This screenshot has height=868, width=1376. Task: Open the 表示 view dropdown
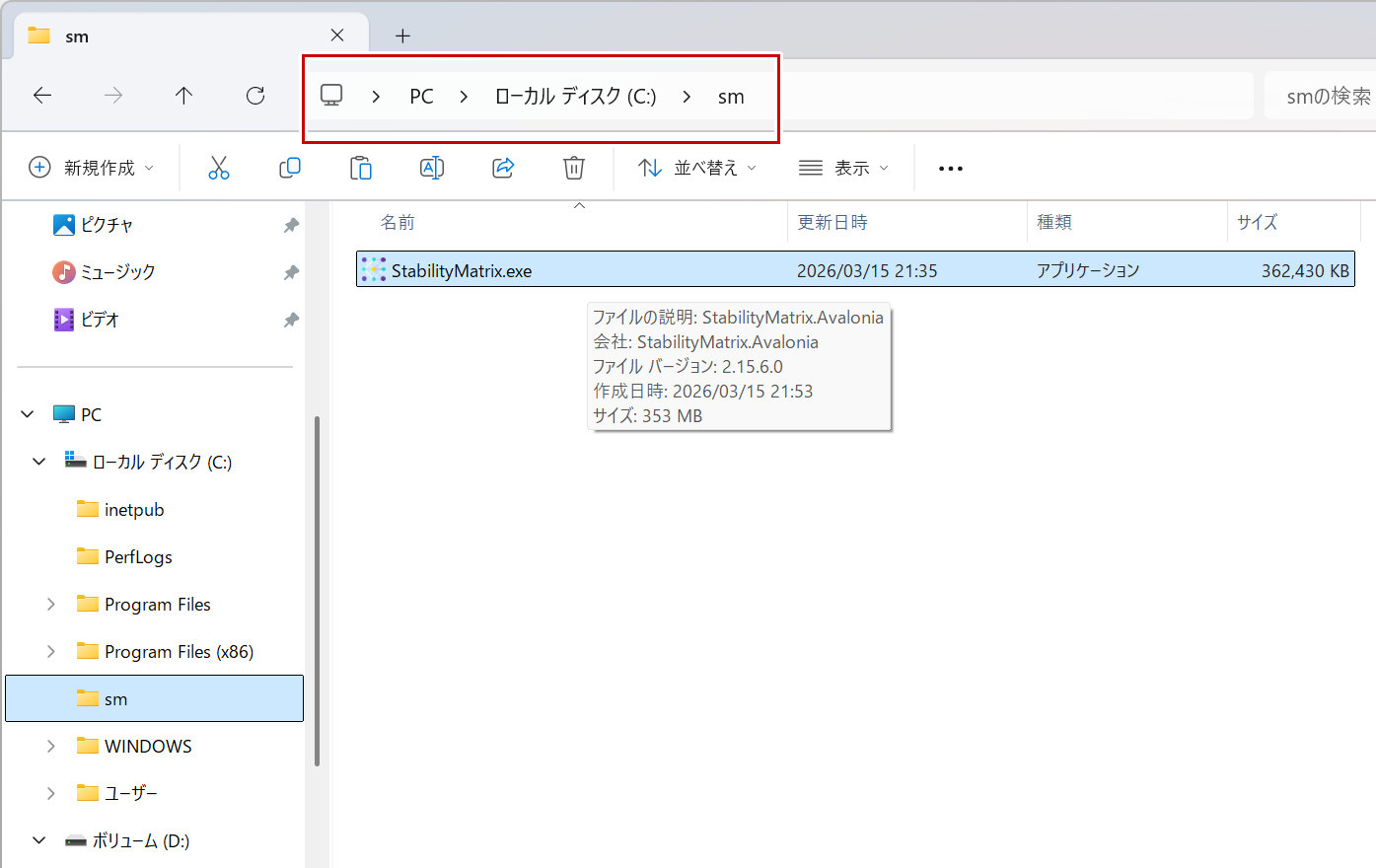point(843,168)
